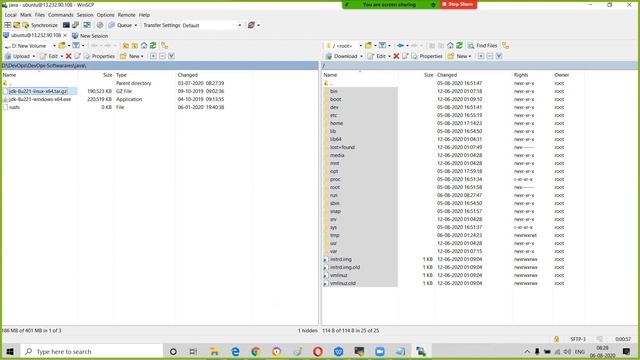
Task: Go to local home directory icon
Action: click(x=144, y=46)
